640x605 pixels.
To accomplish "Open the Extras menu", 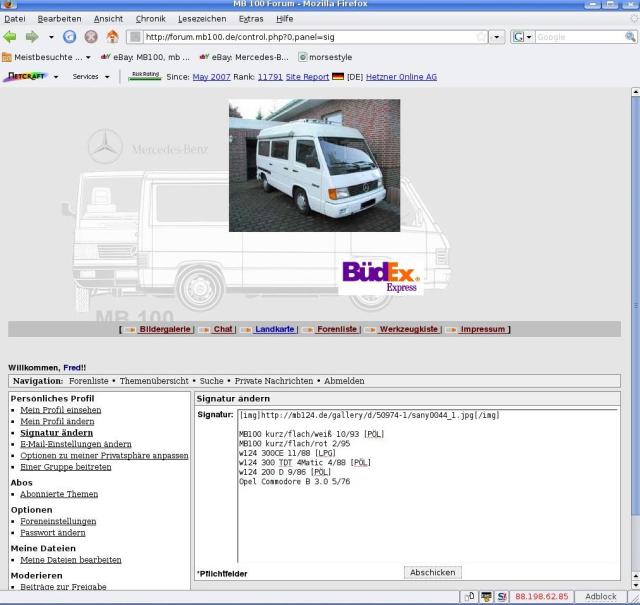I will tap(251, 19).
